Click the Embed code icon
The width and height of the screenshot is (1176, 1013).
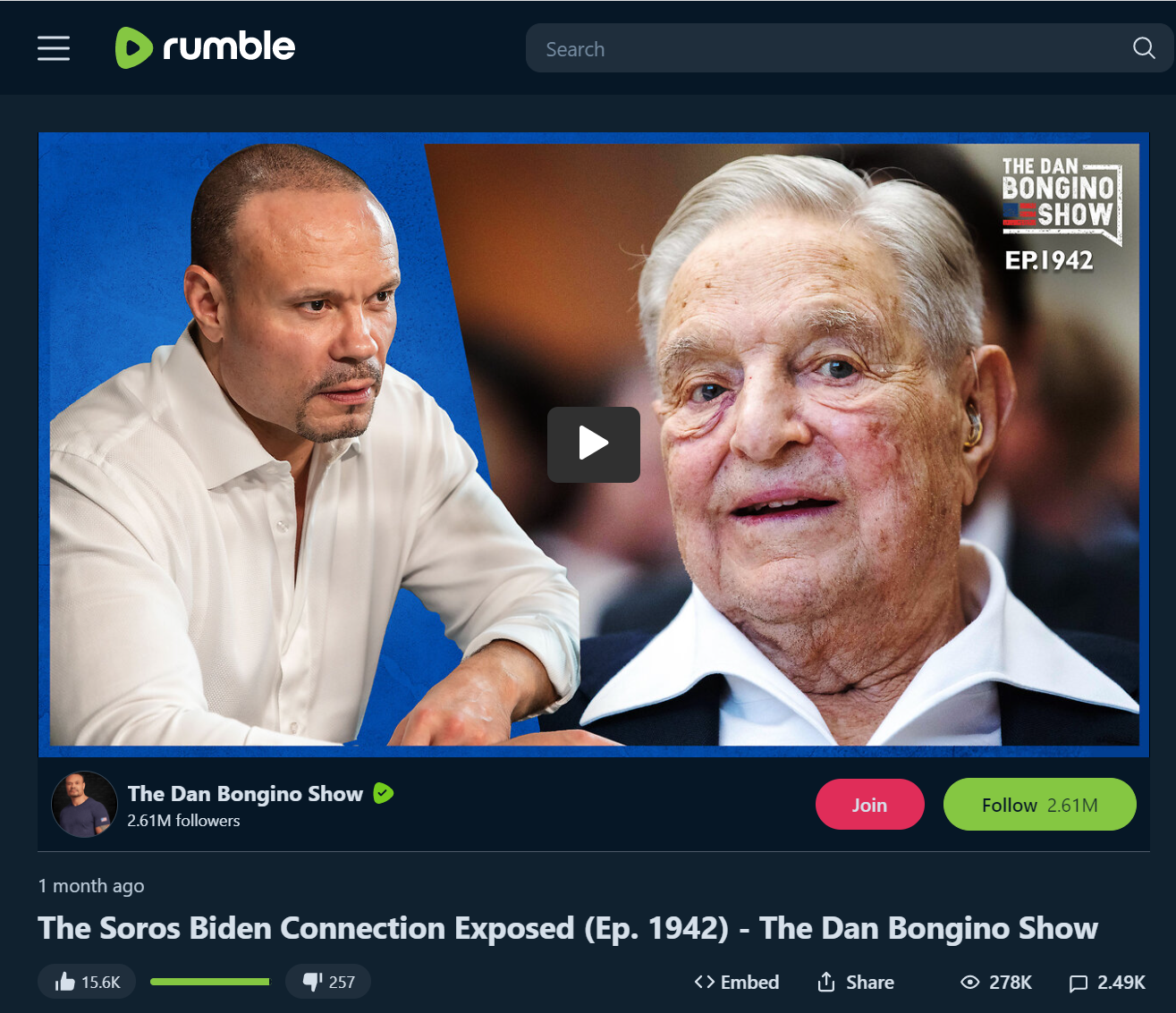[x=705, y=983]
